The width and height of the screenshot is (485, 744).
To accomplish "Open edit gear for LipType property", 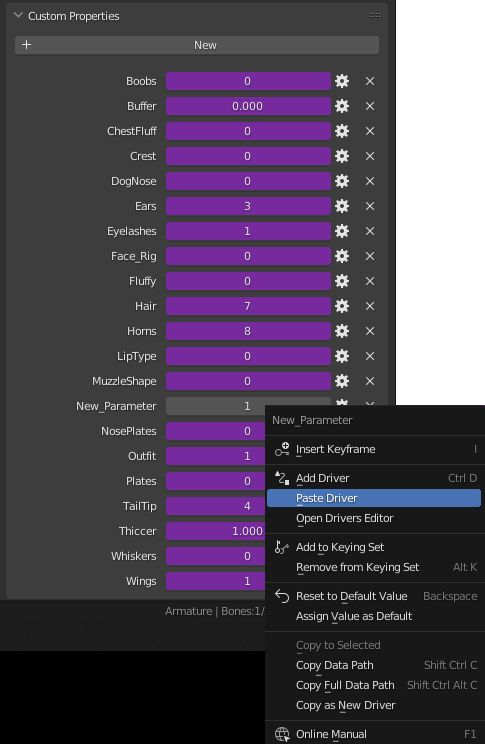I will 342,356.
